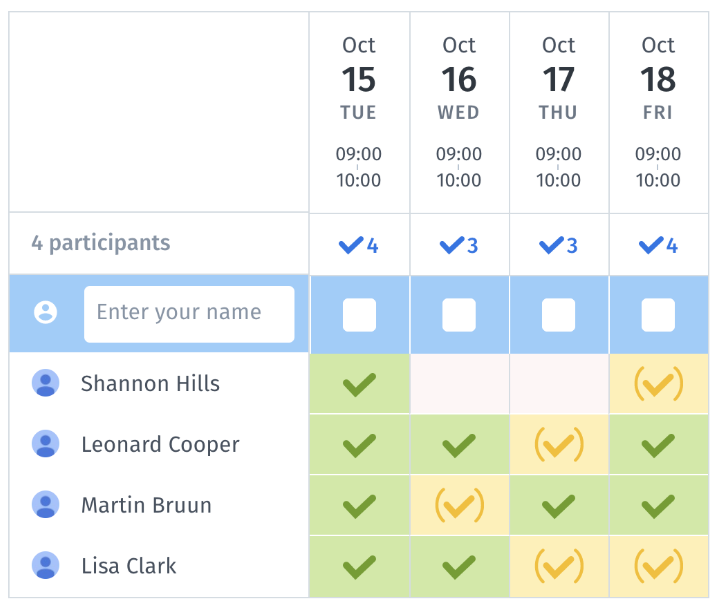Click Lisa Clark's profile avatar
Screen dimensions: 719x606
45,565
